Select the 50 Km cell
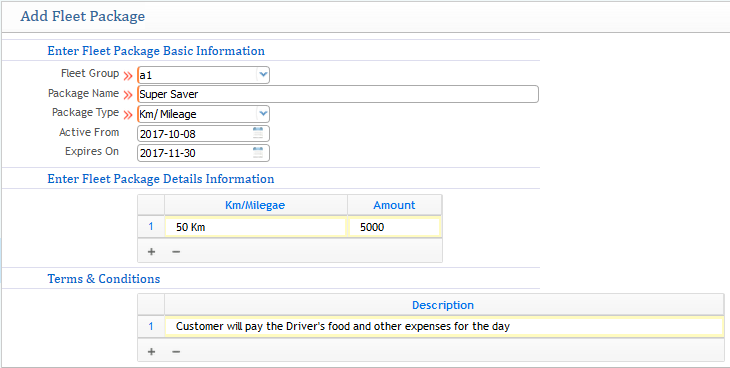Image resolution: width=730 pixels, height=368 pixels. point(256,227)
